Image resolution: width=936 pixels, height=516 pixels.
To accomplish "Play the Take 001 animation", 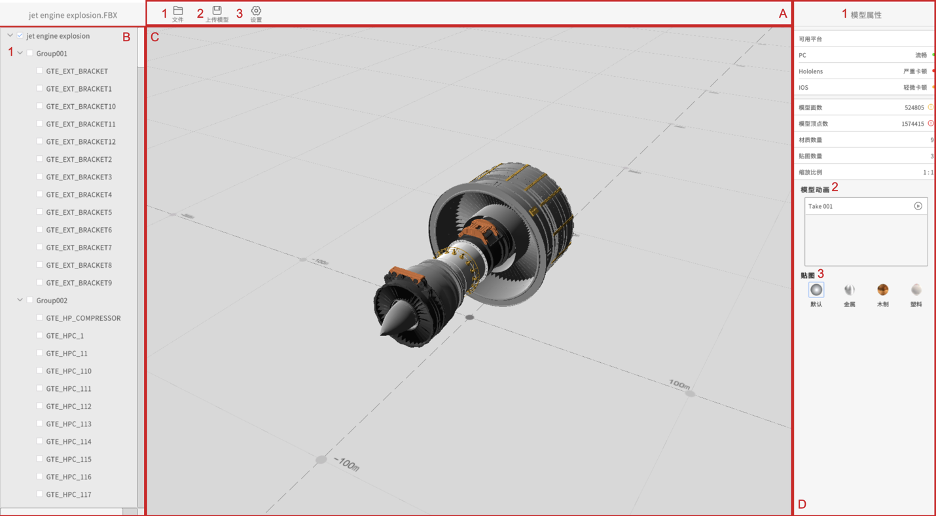I will [917, 206].
